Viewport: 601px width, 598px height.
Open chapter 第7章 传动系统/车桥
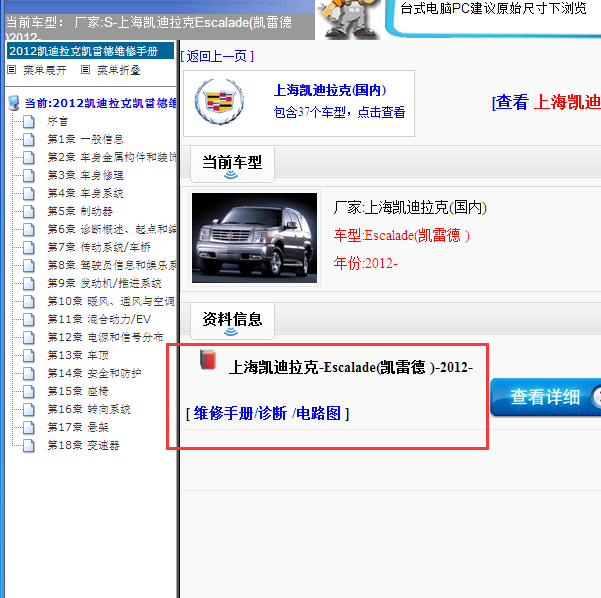click(99, 248)
